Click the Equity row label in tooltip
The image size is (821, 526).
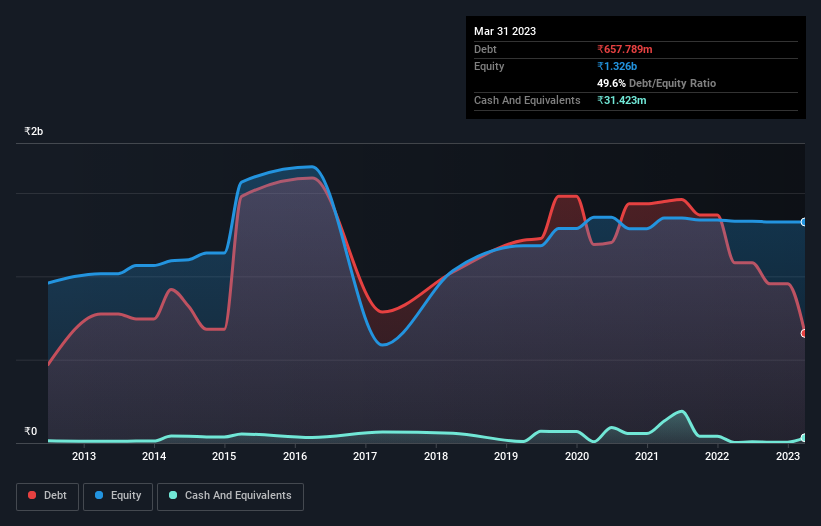(489, 66)
